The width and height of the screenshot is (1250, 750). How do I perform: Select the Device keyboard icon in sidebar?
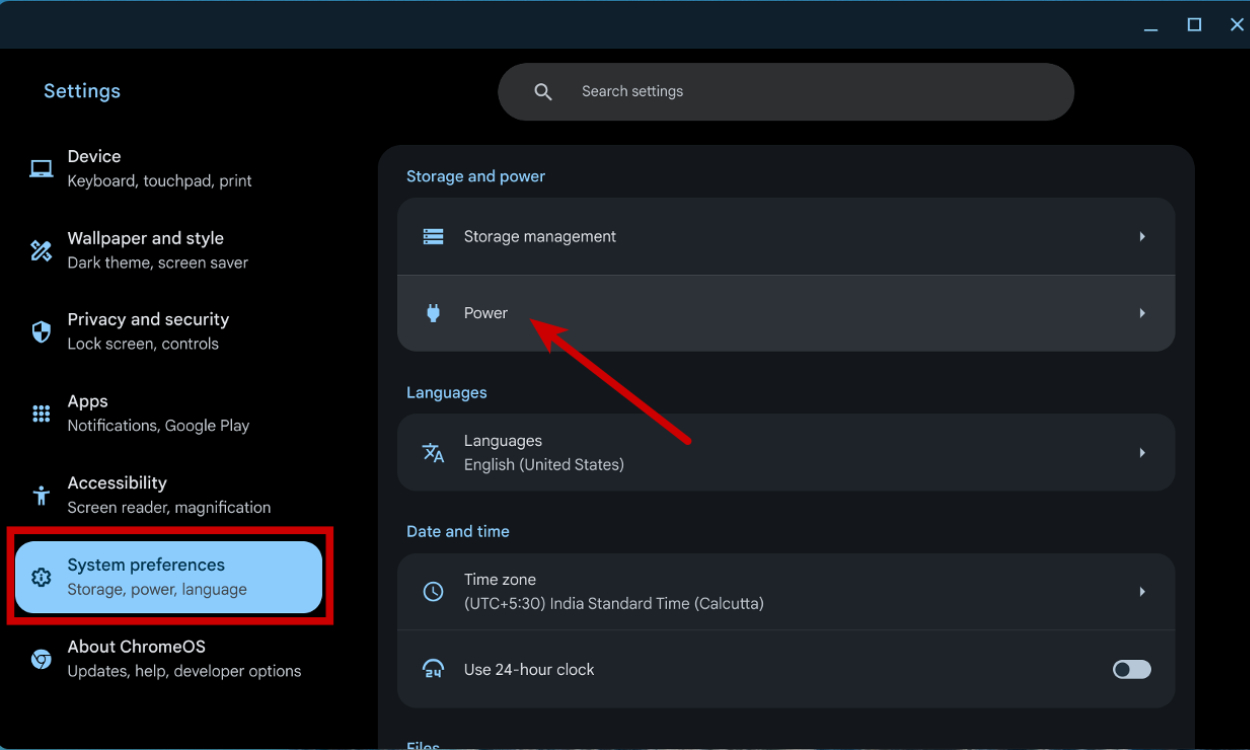click(41, 167)
